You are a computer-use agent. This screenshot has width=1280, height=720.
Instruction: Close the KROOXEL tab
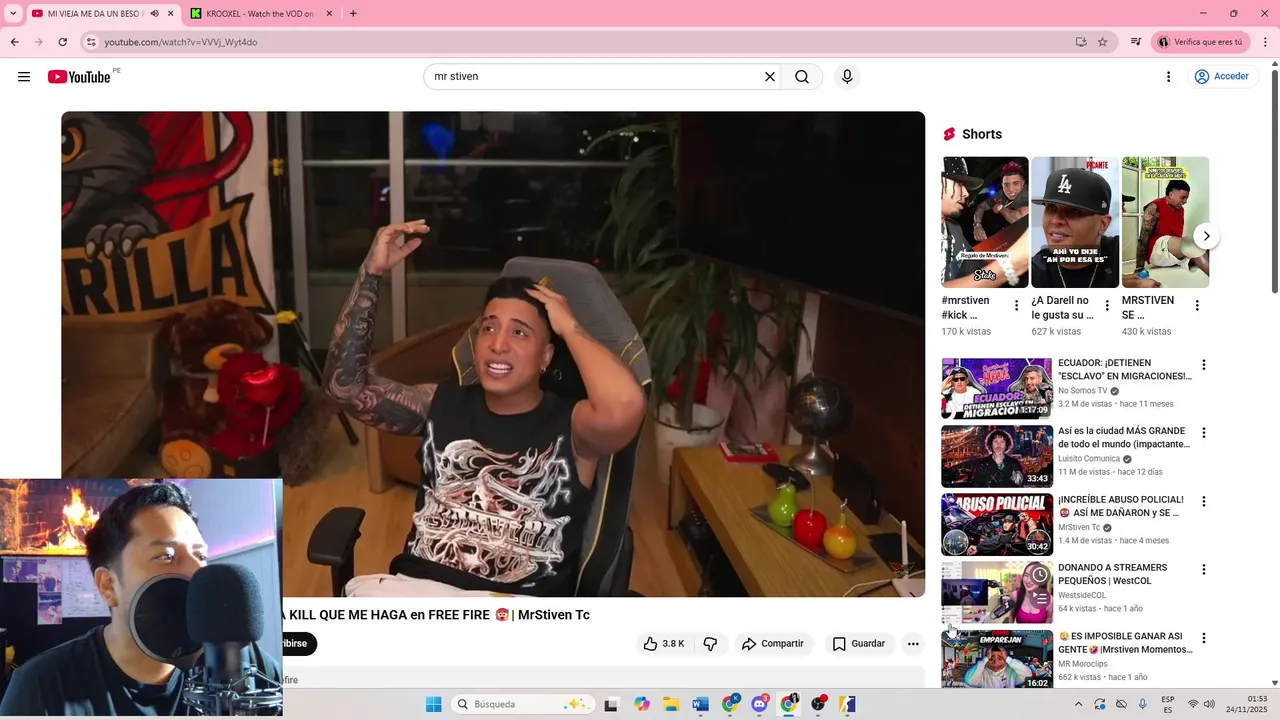[330, 14]
